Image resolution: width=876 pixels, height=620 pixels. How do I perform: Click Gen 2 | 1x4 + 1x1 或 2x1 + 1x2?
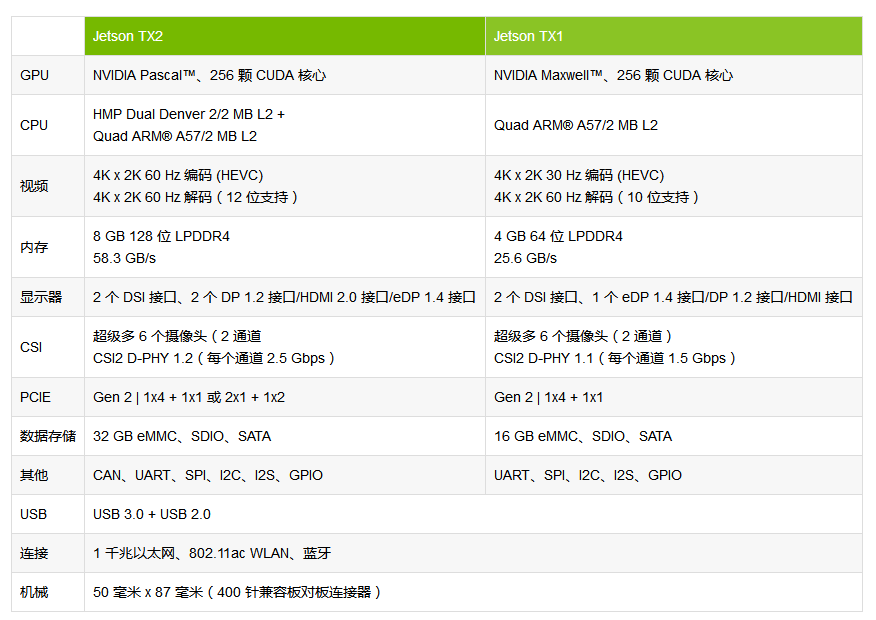189,397
